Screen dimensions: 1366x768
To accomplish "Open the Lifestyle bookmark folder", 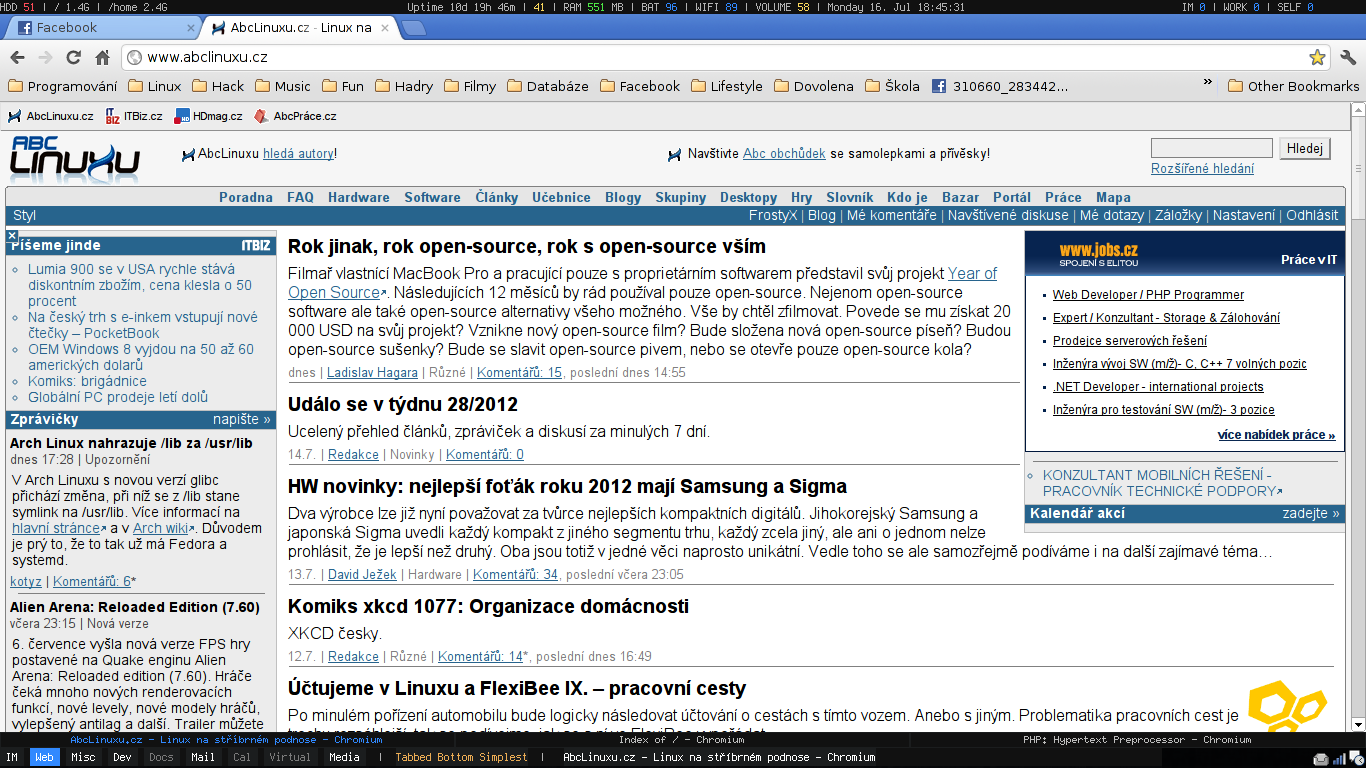I will click(727, 86).
